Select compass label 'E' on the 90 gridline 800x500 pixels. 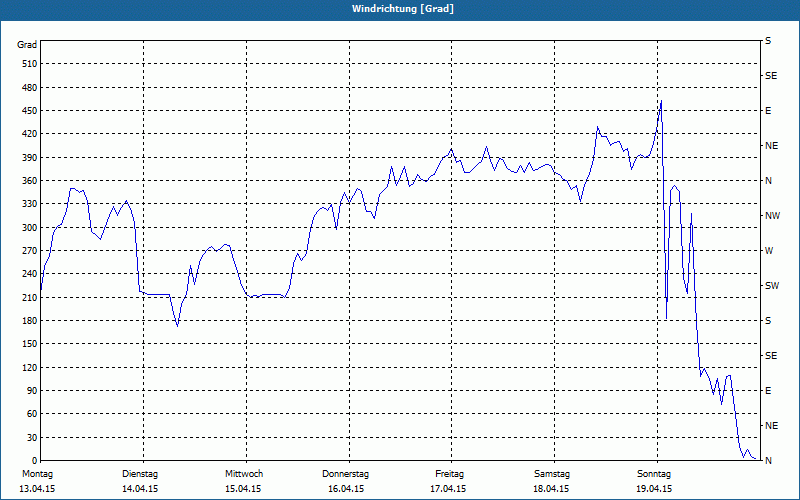coord(768,390)
